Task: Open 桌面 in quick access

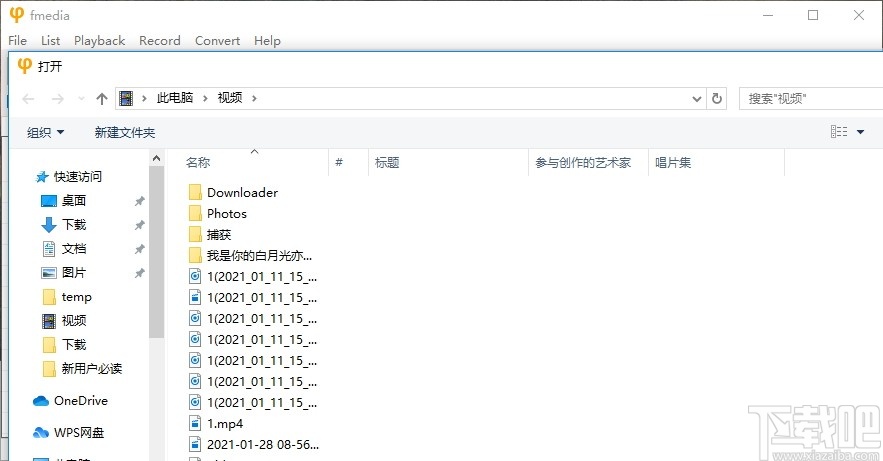Action: point(74,200)
